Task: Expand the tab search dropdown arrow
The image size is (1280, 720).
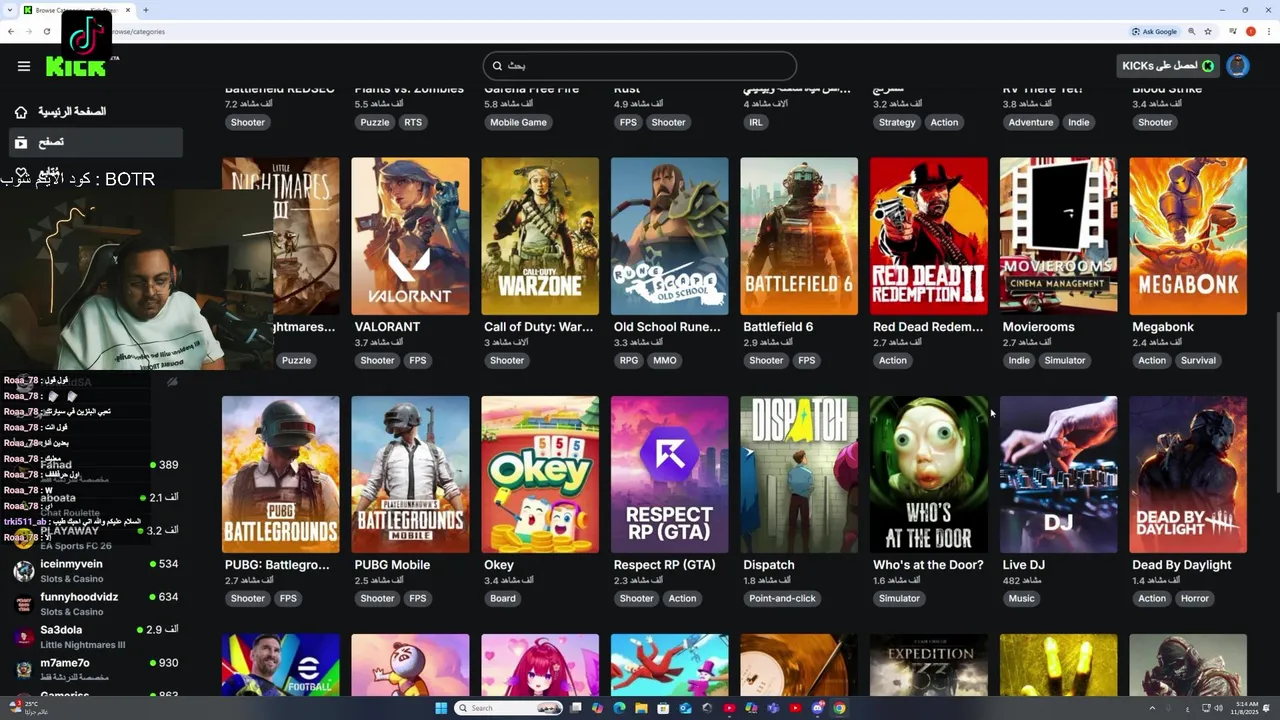Action: click(10, 10)
